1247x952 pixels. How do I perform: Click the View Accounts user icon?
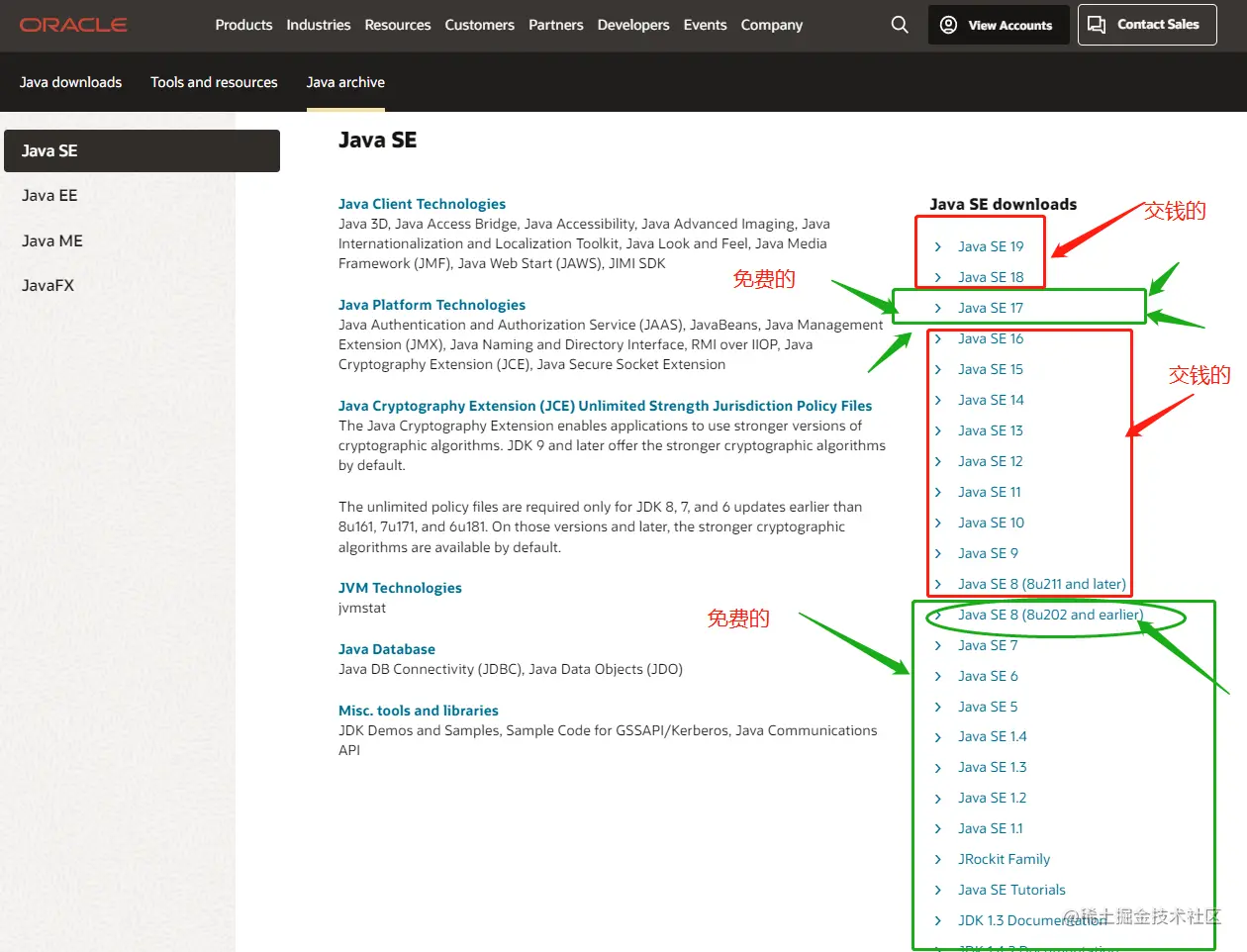click(x=948, y=25)
